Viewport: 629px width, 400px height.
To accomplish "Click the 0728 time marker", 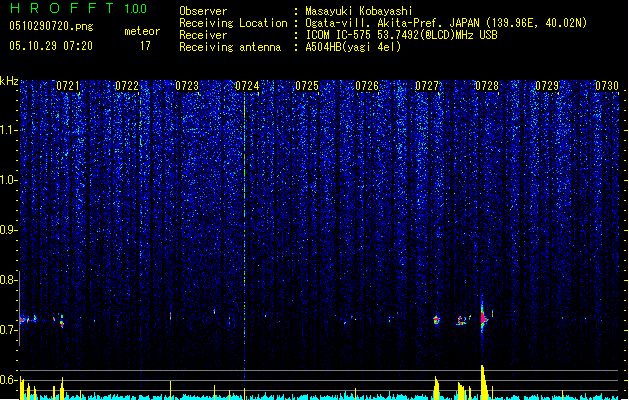I will click(487, 86).
